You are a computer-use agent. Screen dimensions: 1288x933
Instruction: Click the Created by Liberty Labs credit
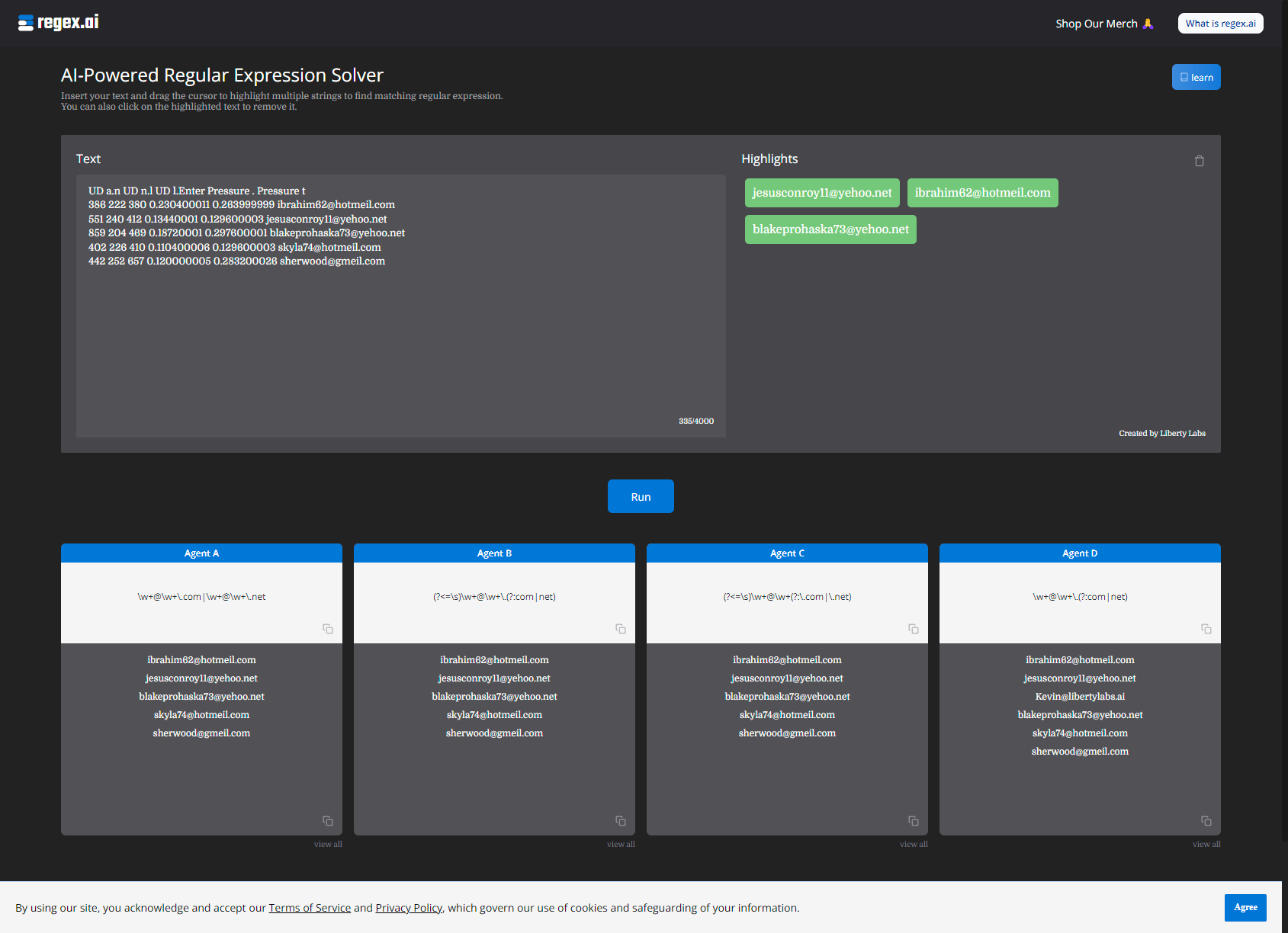pyautogui.click(x=1162, y=433)
